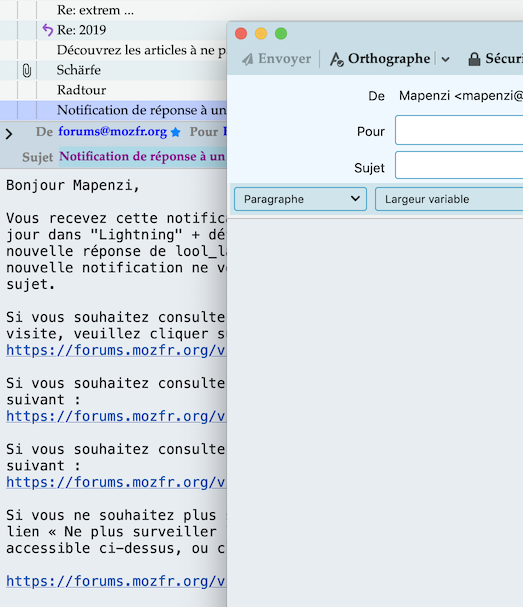523x607 pixels.
Task: Click the Sécurité lock icon
Action: (474, 59)
